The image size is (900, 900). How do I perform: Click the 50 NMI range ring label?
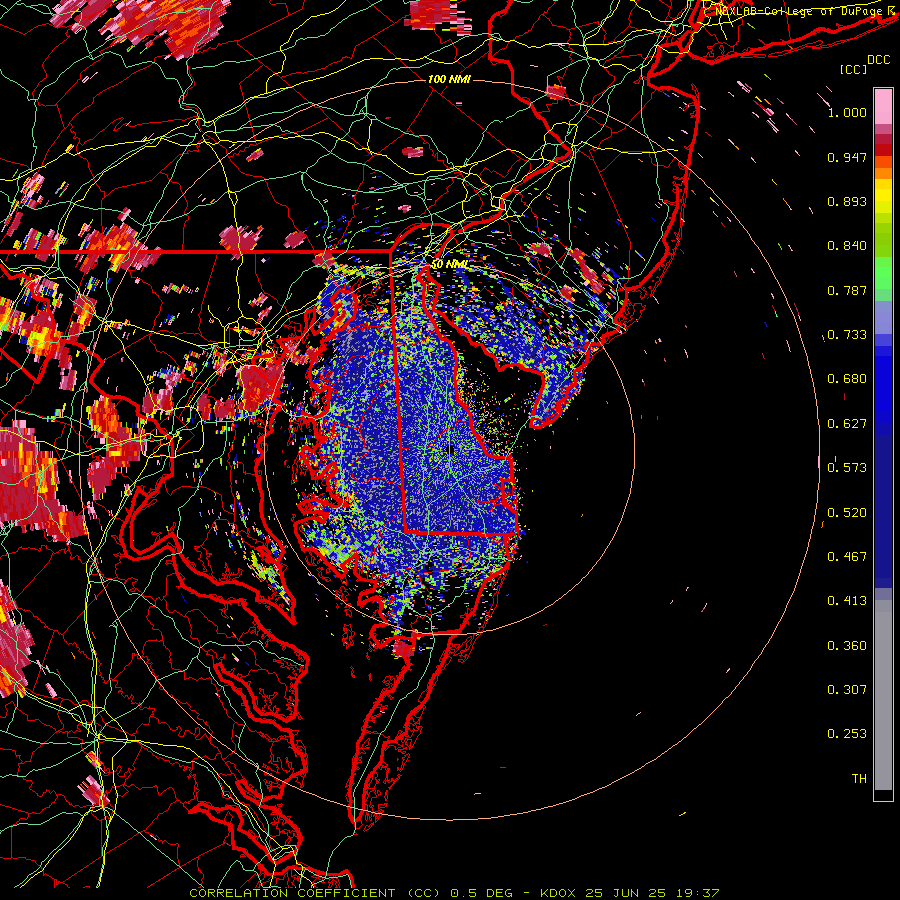449,264
